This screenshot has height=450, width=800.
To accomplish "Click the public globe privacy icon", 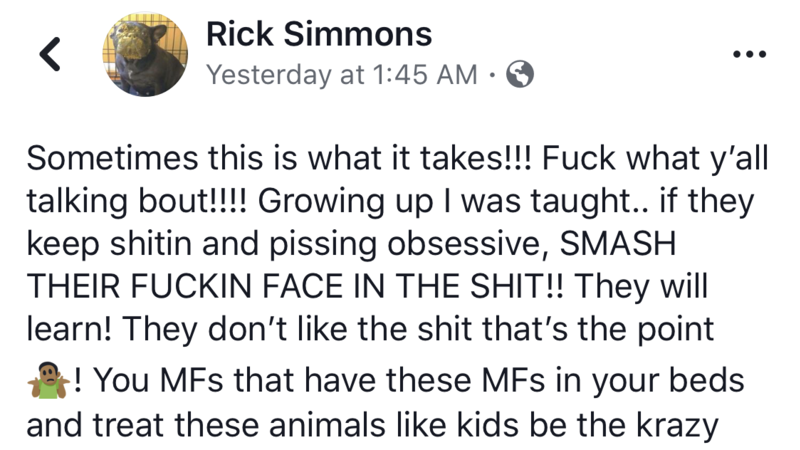I will click(520, 76).
